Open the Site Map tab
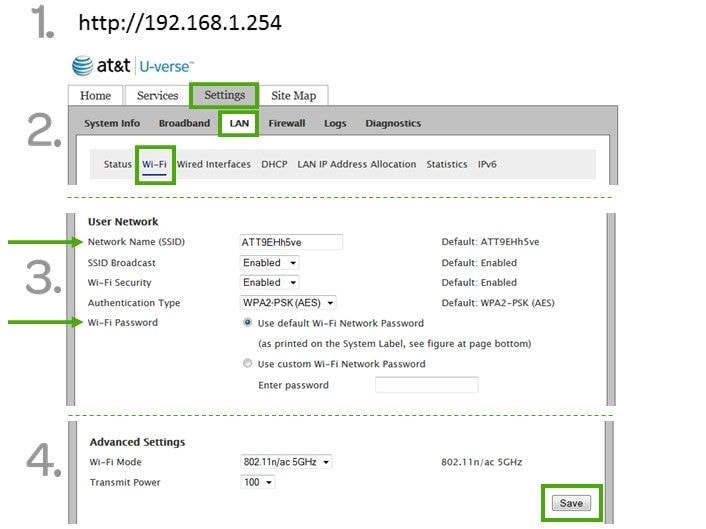The width and height of the screenshot is (706, 529). [294, 96]
